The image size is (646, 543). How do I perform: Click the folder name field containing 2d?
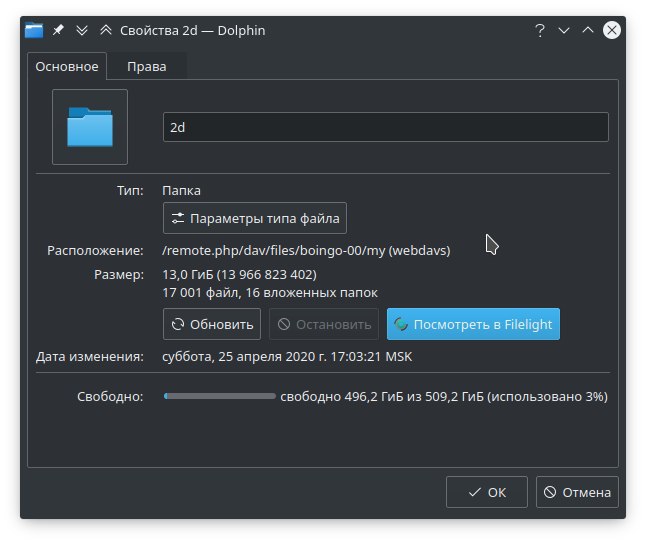point(386,127)
